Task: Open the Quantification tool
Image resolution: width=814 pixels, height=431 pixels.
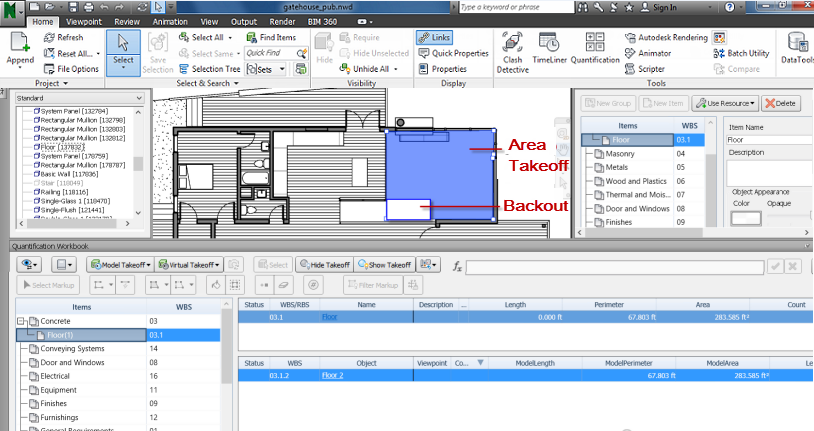Action: (595, 48)
